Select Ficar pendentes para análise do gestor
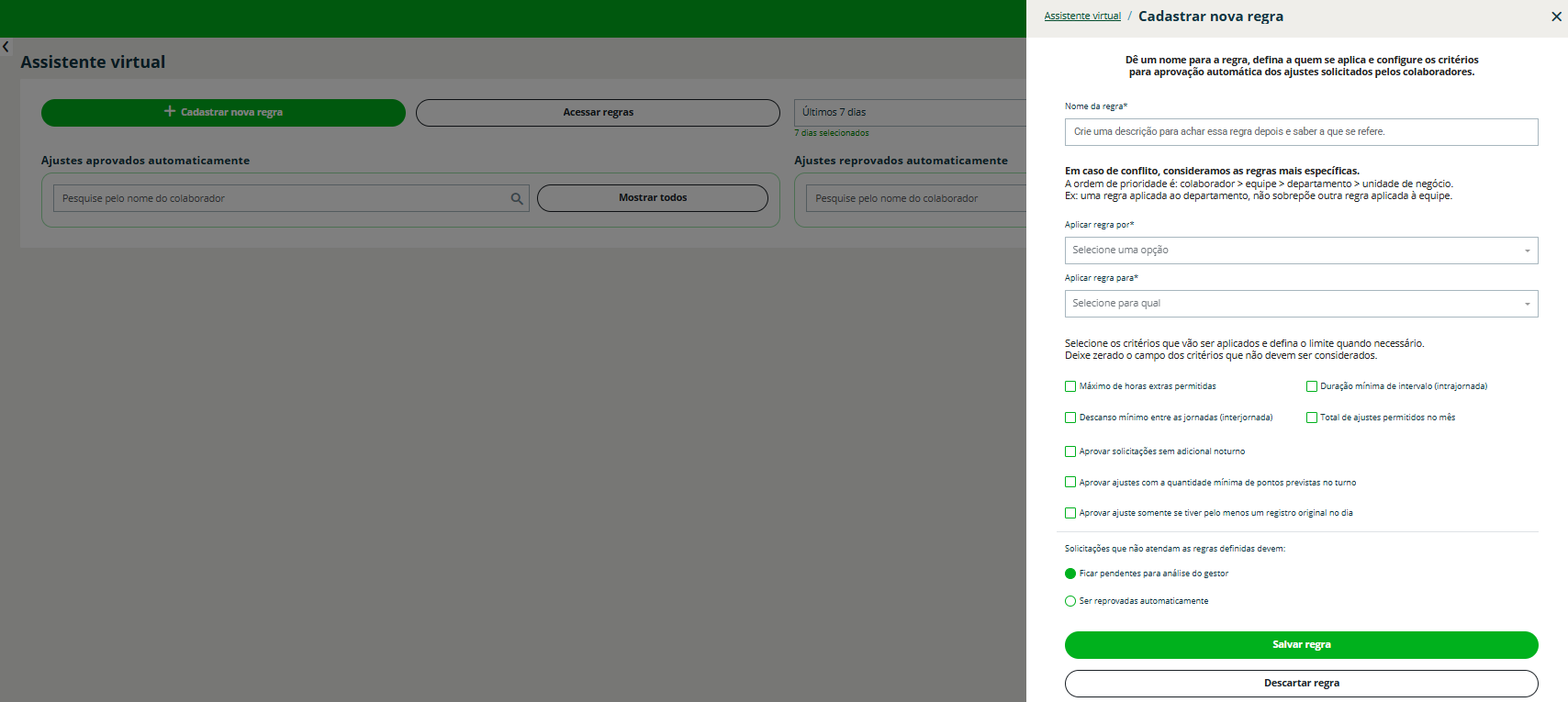Image resolution: width=1568 pixels, height=702 pixels. coord(1070,574)
